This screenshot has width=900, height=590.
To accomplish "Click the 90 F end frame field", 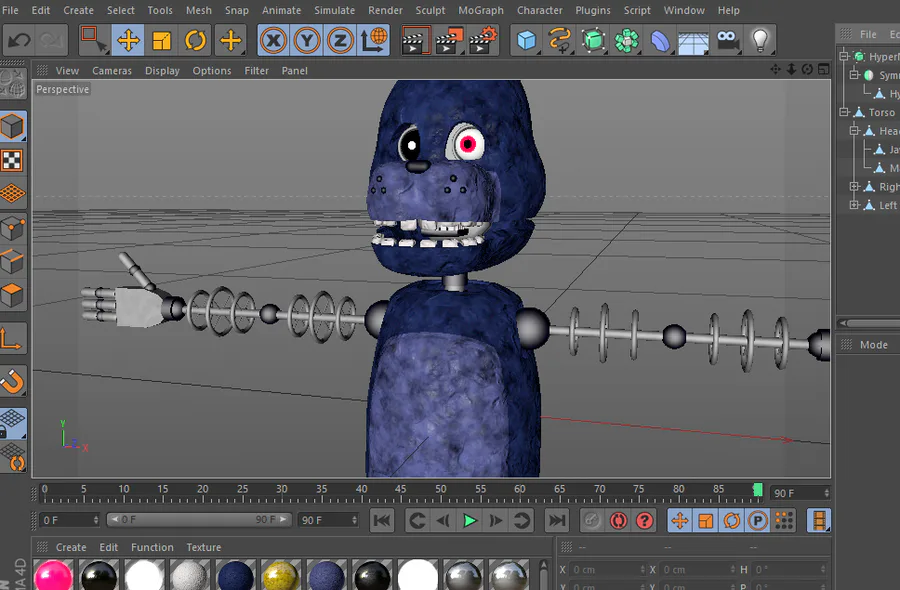I will coord(328,520).
